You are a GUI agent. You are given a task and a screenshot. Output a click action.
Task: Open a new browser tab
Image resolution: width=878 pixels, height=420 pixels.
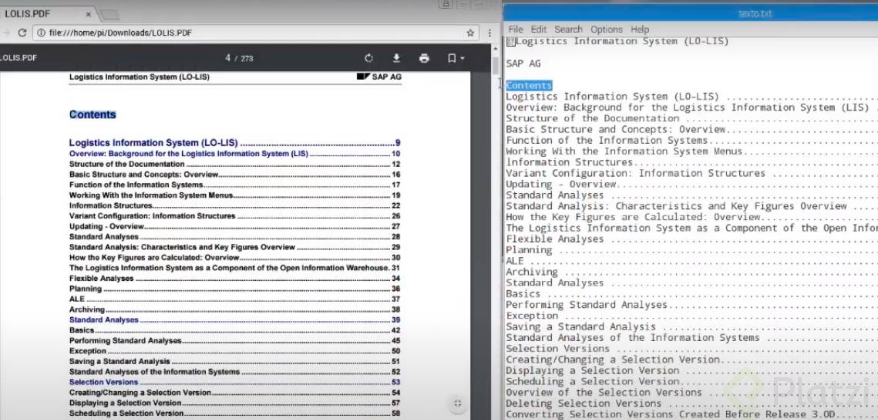point(110,15)
